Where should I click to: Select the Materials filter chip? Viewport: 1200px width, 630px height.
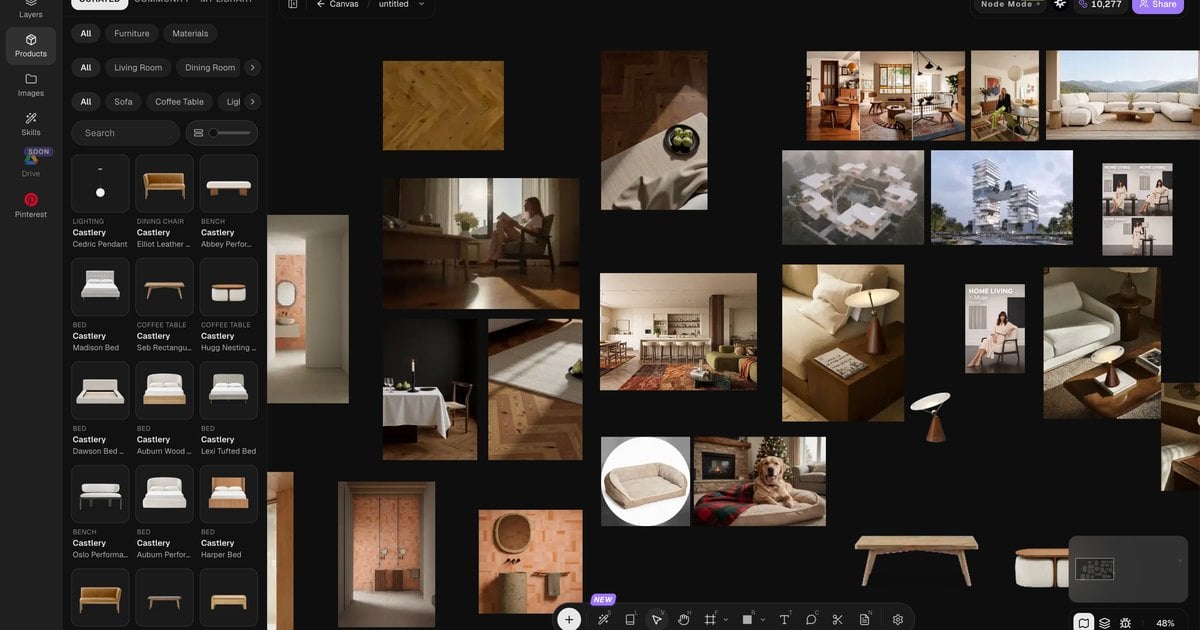[190, 33]
